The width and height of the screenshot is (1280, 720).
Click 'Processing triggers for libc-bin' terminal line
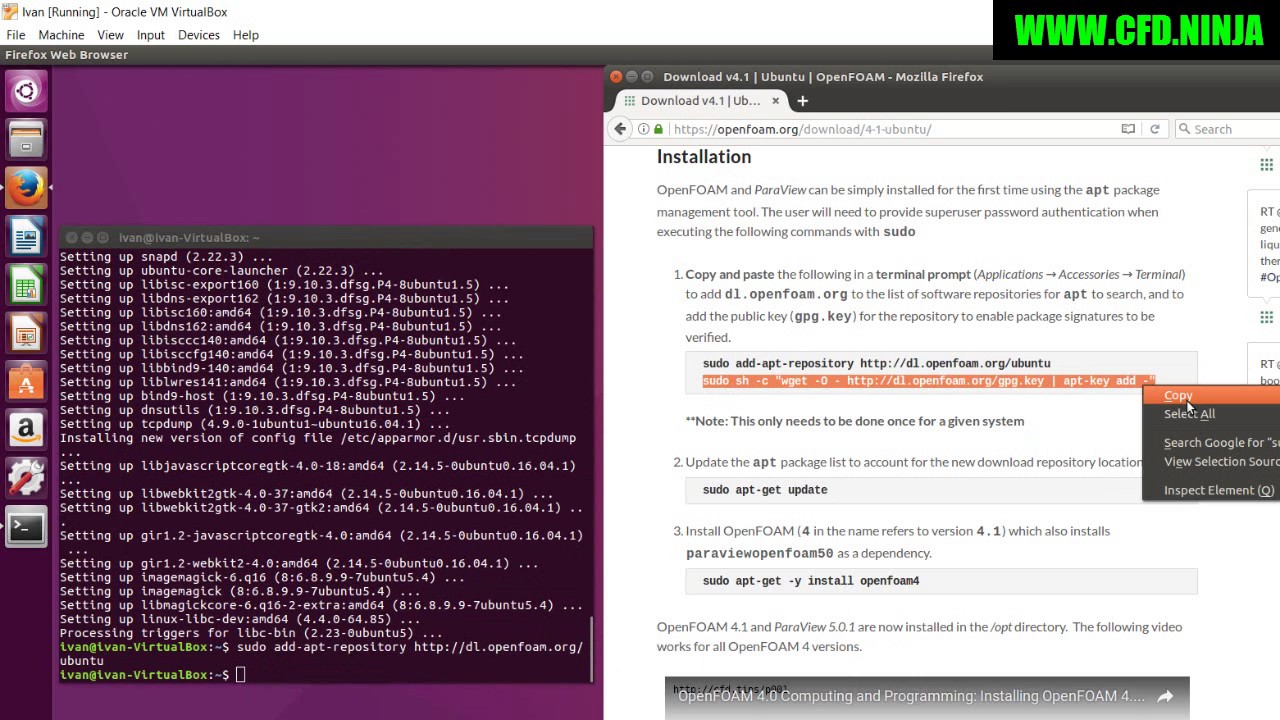click(250, 633)
